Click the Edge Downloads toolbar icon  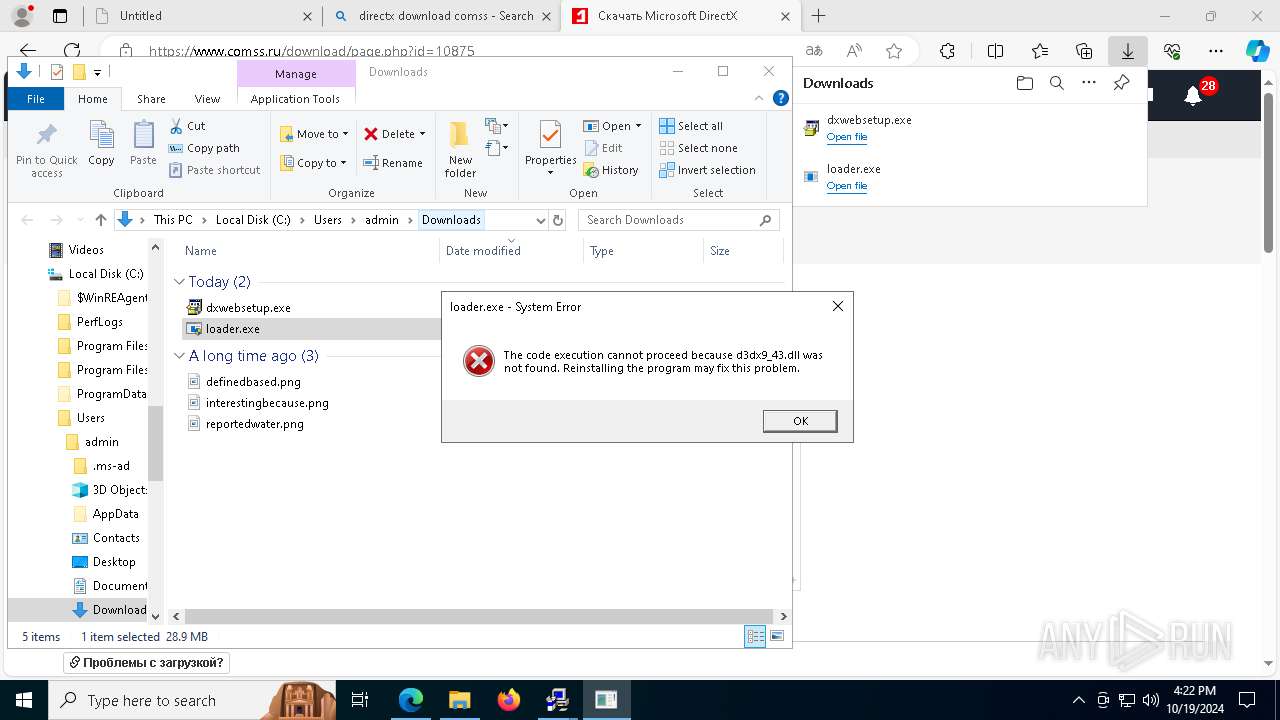pyautogui.click(x=1127, y=51)
